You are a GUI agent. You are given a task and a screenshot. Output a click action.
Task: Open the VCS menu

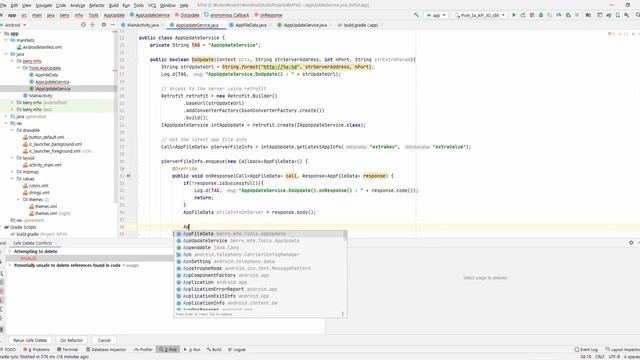(x=152, y=5)
